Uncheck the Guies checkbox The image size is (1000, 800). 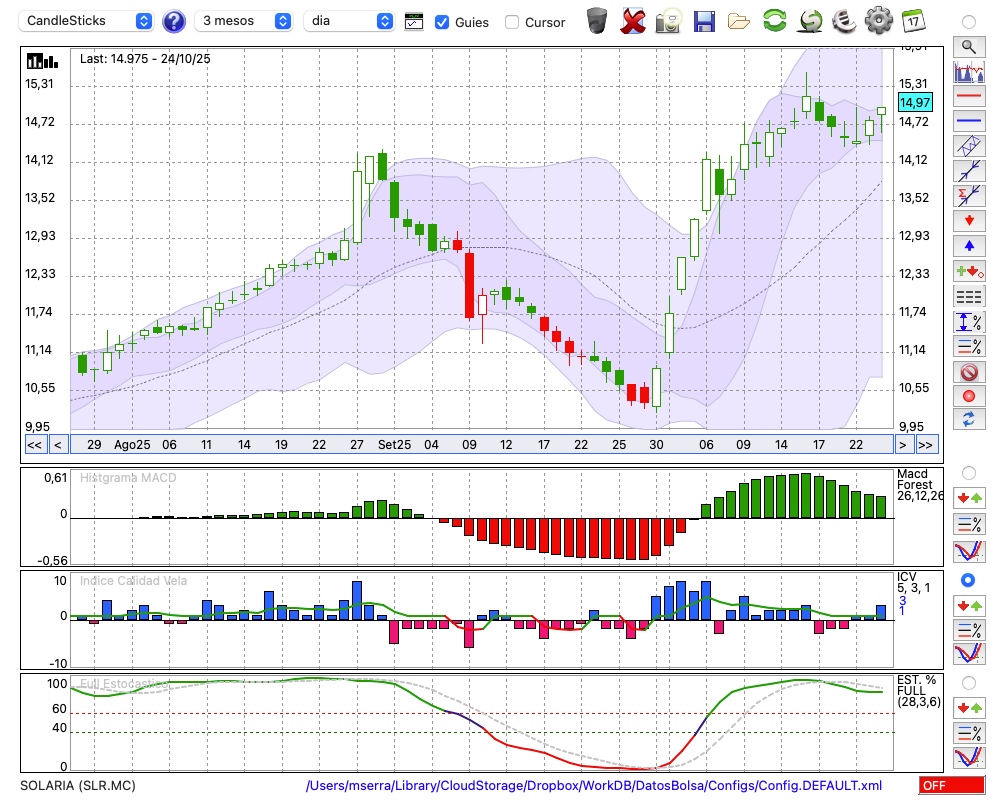442,22
